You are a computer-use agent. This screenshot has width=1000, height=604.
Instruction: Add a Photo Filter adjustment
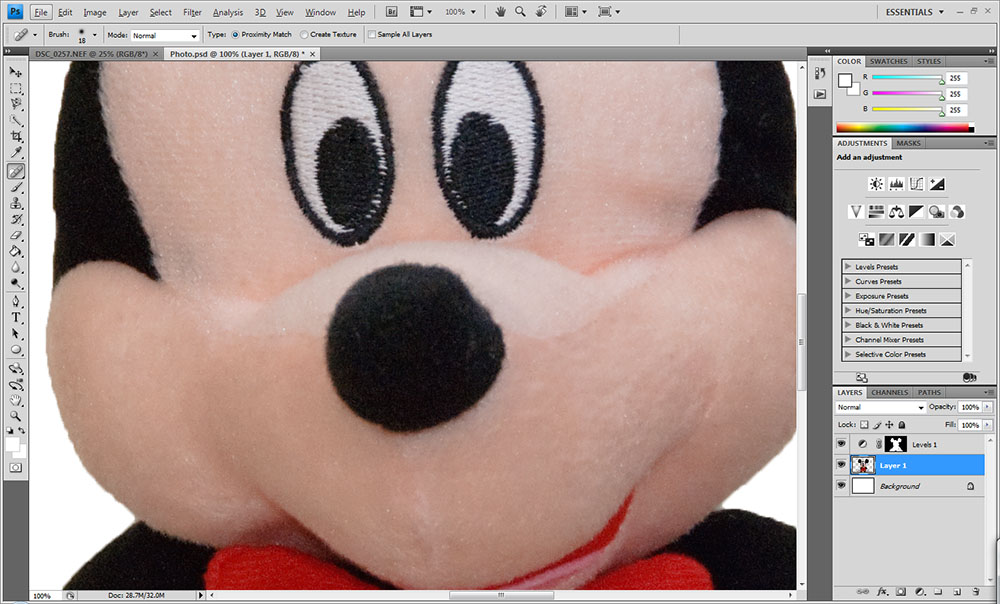coord(936,212)
